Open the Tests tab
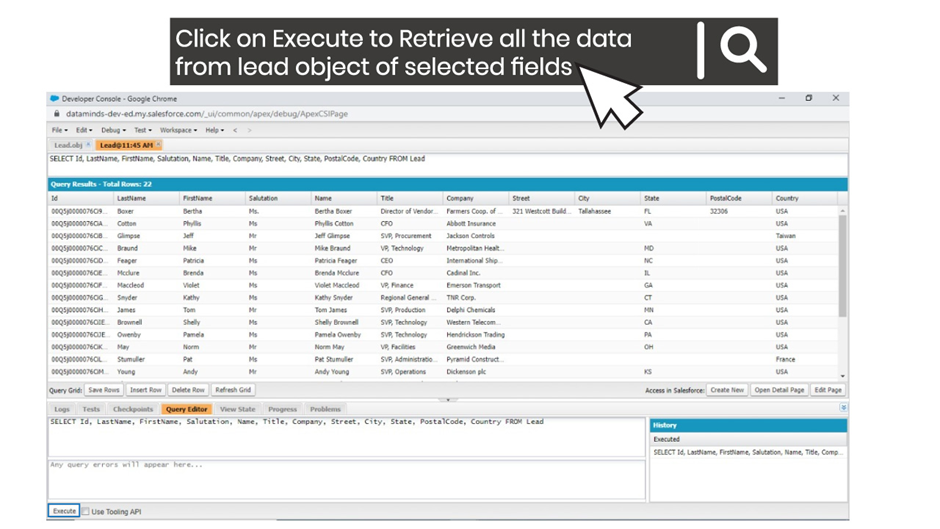 [x=91, y=409]
